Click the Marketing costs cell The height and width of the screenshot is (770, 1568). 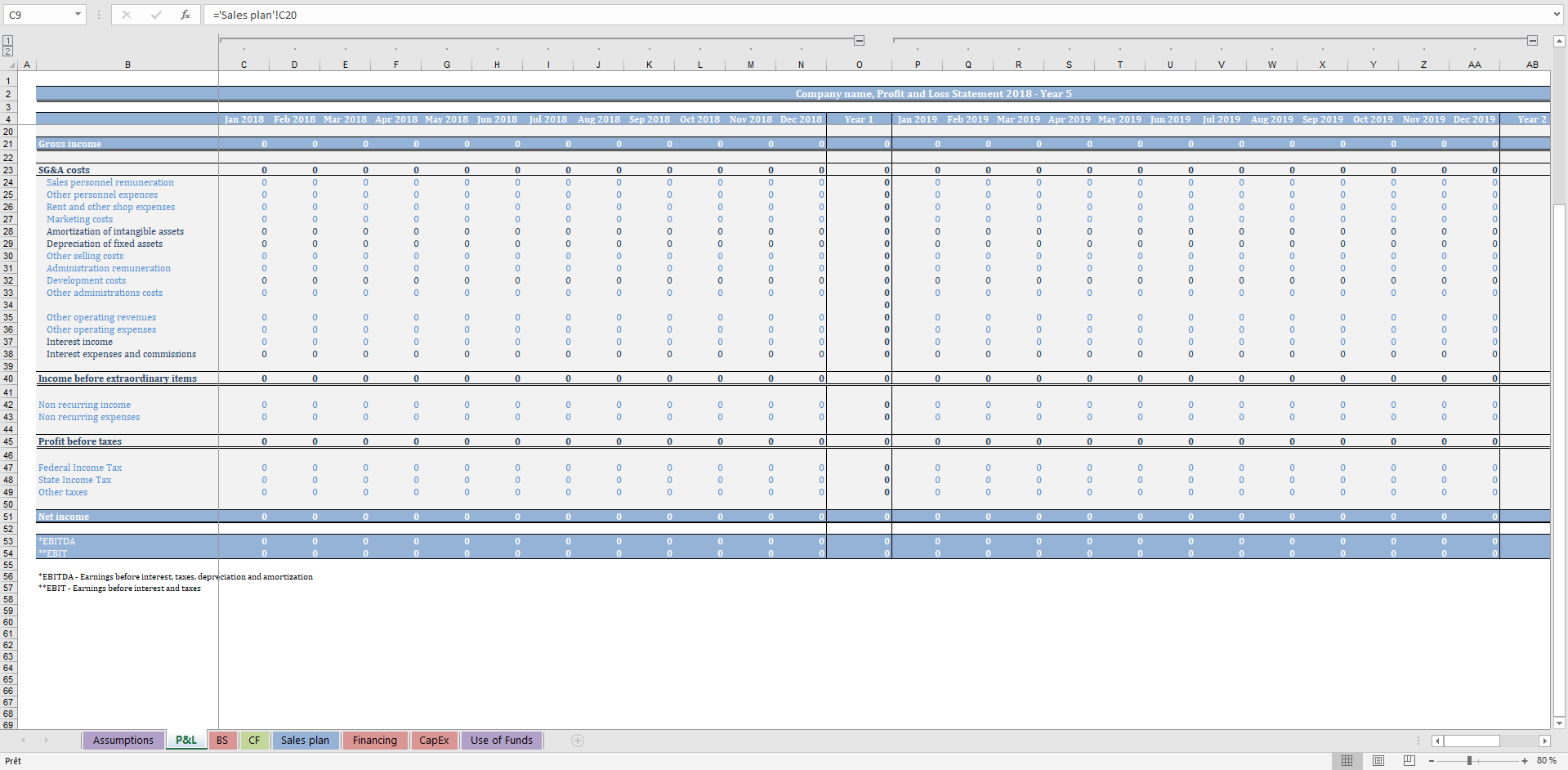click(127, 219)
